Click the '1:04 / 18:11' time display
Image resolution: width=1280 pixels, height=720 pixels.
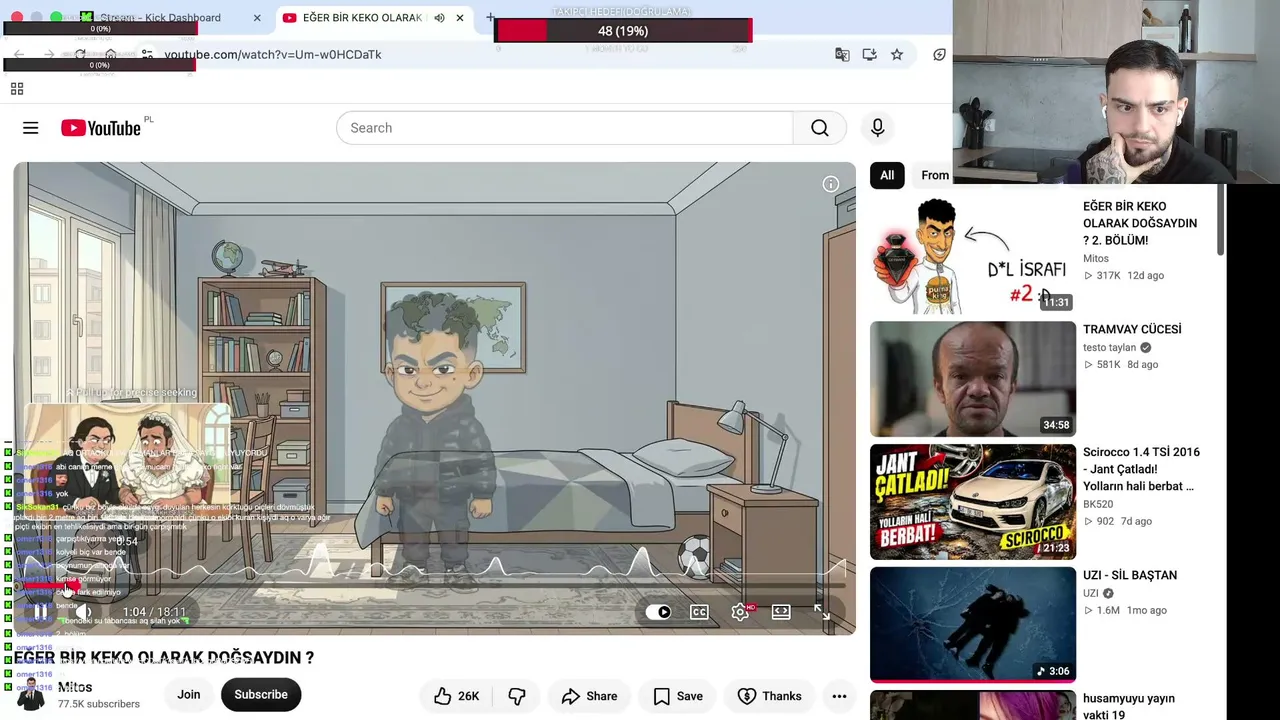coord(154,612)
